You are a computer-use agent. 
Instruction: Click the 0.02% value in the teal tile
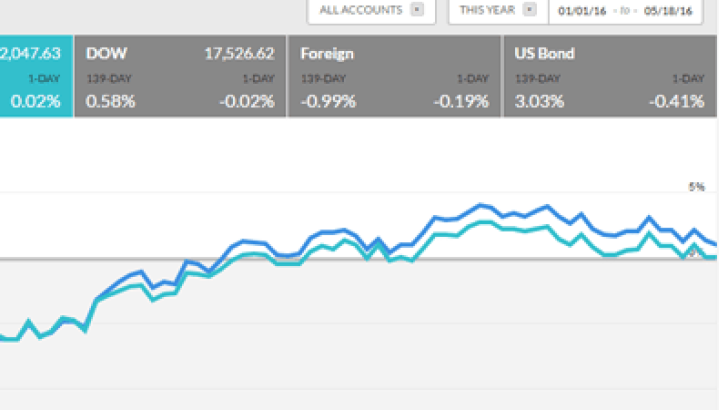(x=35, y=101)
